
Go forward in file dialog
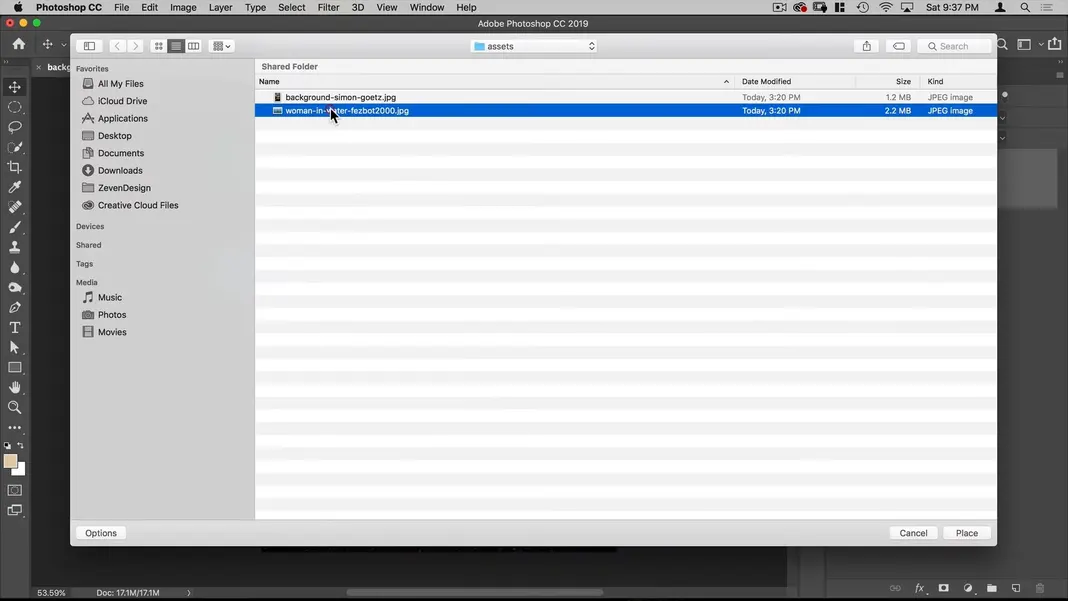click(x=135, y=46)
